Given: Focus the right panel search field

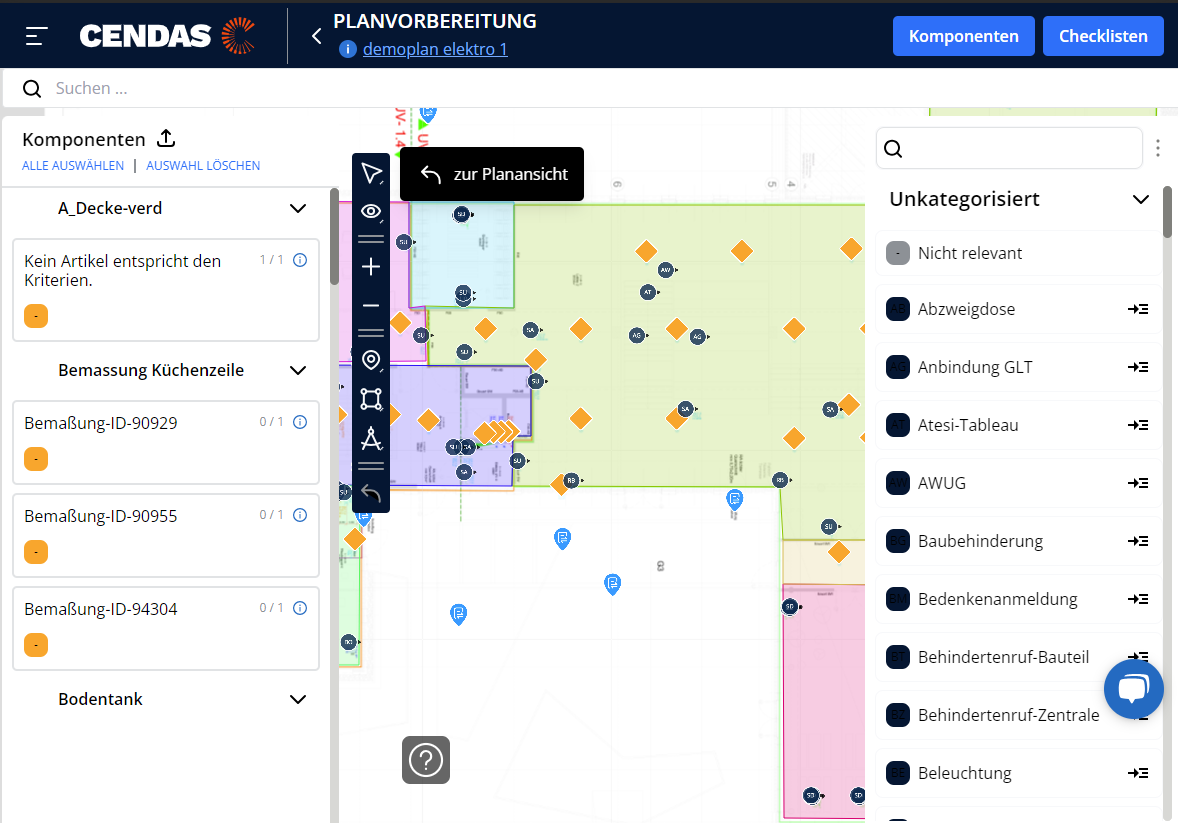Looking at the screenshot, I should pos(1010,148).
